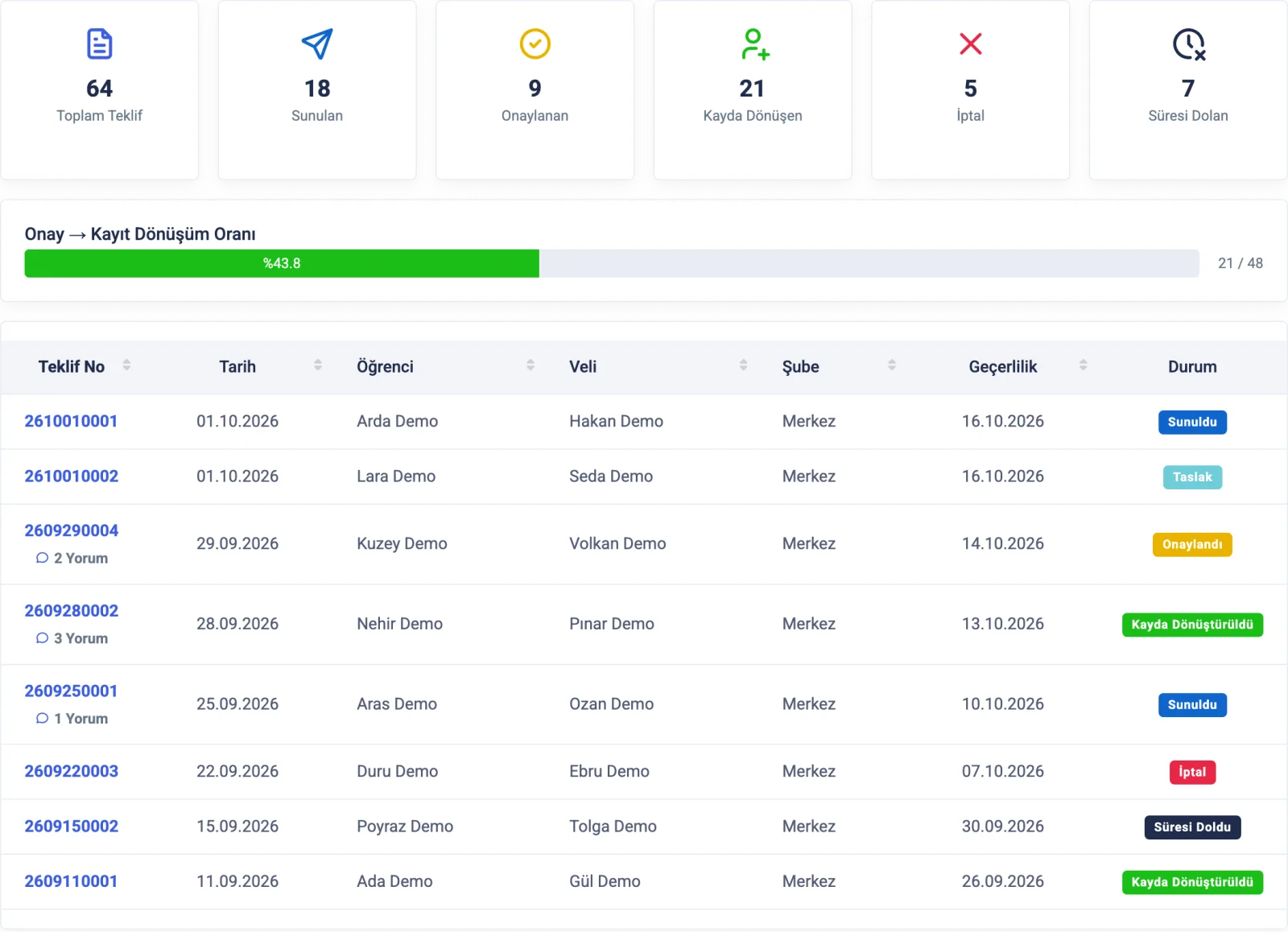Image resolution: width=1288 pixels, height=932 pixels.
Task: Sort by Geçerlilik column arrows
Action: pos(1084,365)
